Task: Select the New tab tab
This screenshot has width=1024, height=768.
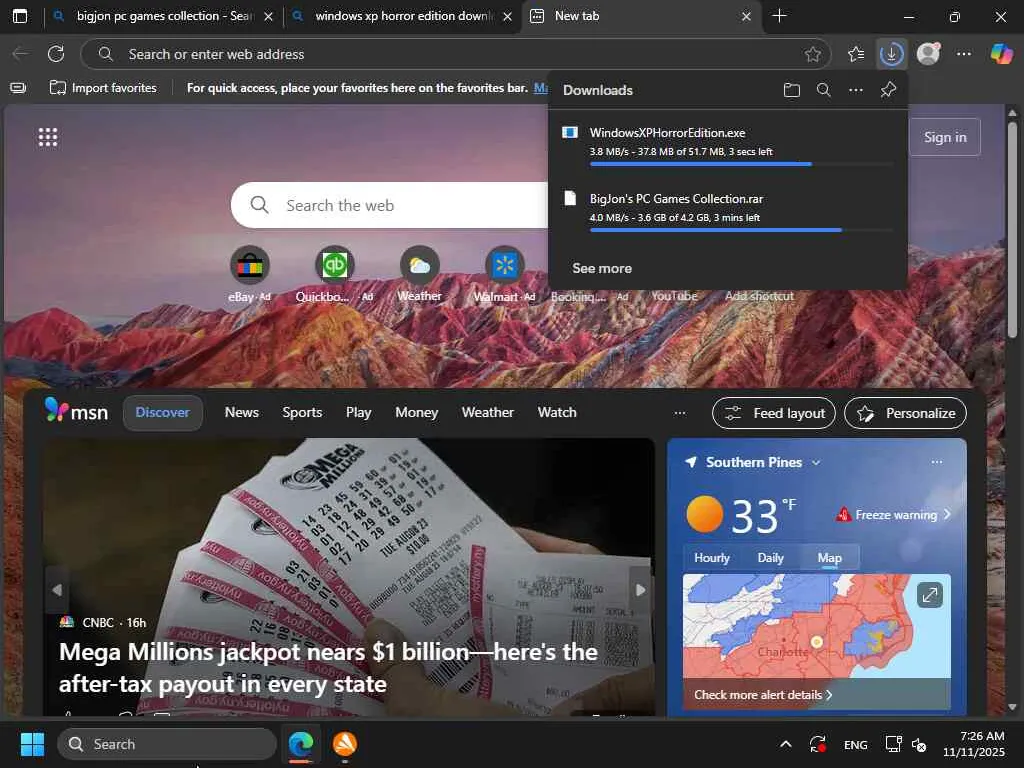Action: coord(642,16)
